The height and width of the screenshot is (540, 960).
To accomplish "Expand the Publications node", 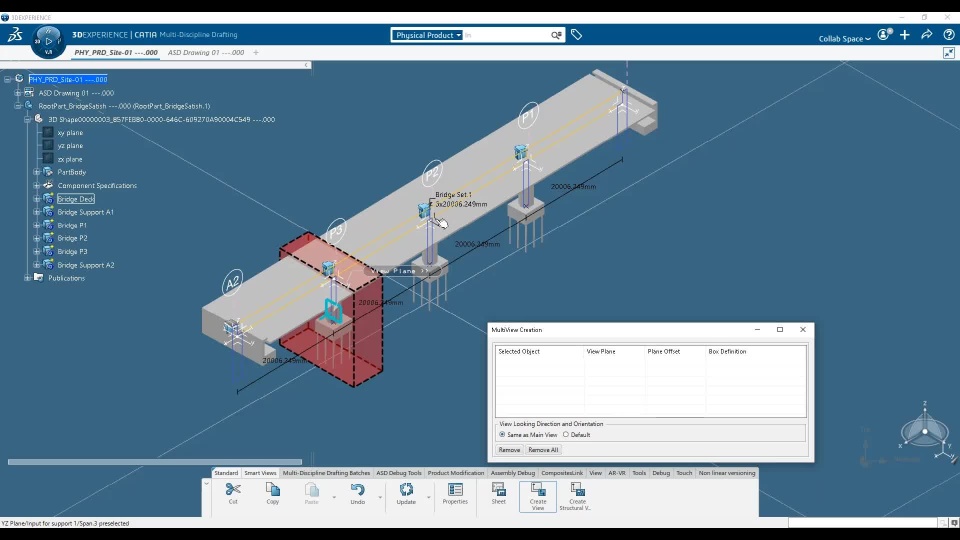I will [x=28, y=278].
